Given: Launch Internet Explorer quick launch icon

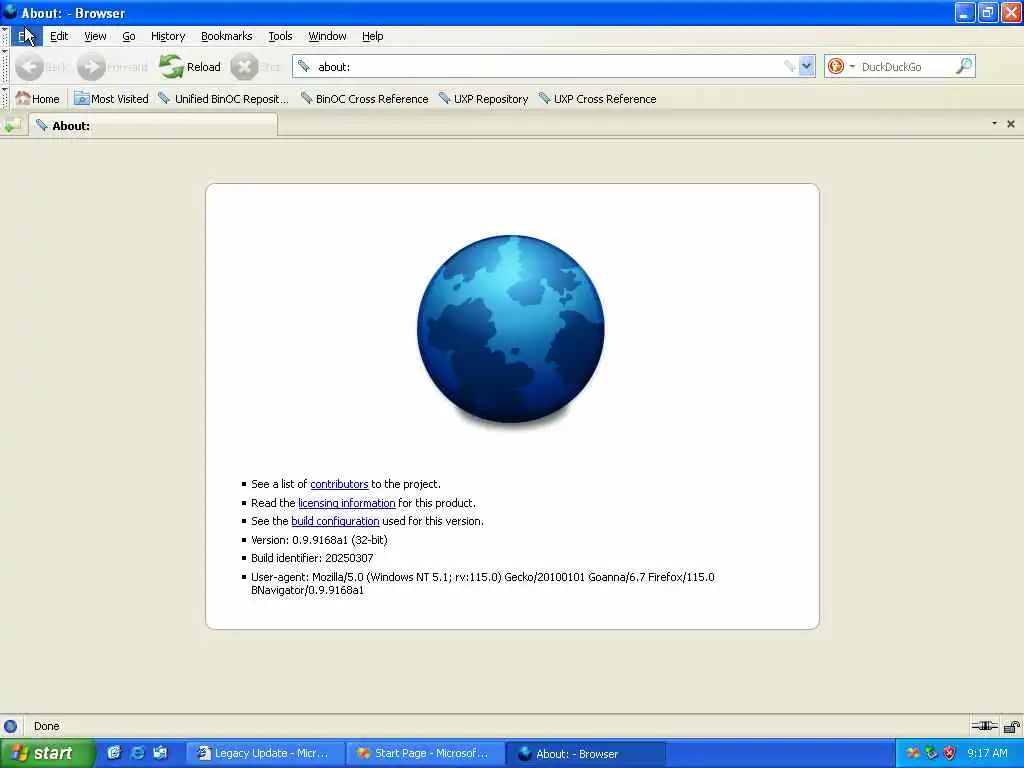Looking at the screenshot, I should (x=137, y=753).
